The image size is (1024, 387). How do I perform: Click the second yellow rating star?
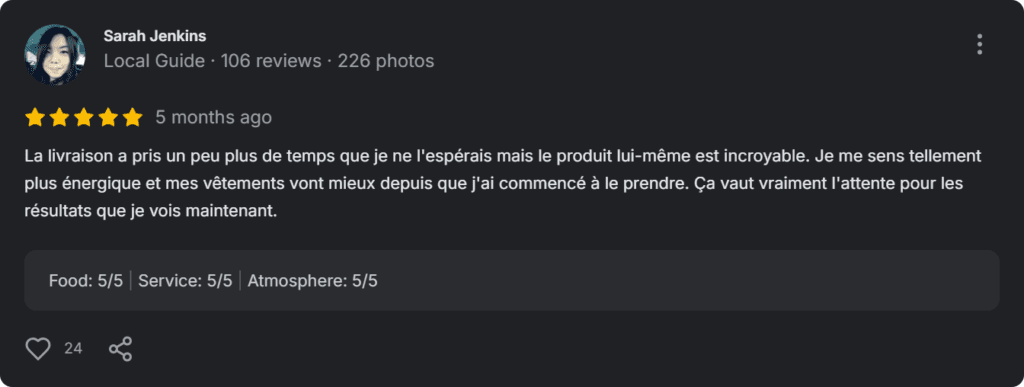click(59, 117)
